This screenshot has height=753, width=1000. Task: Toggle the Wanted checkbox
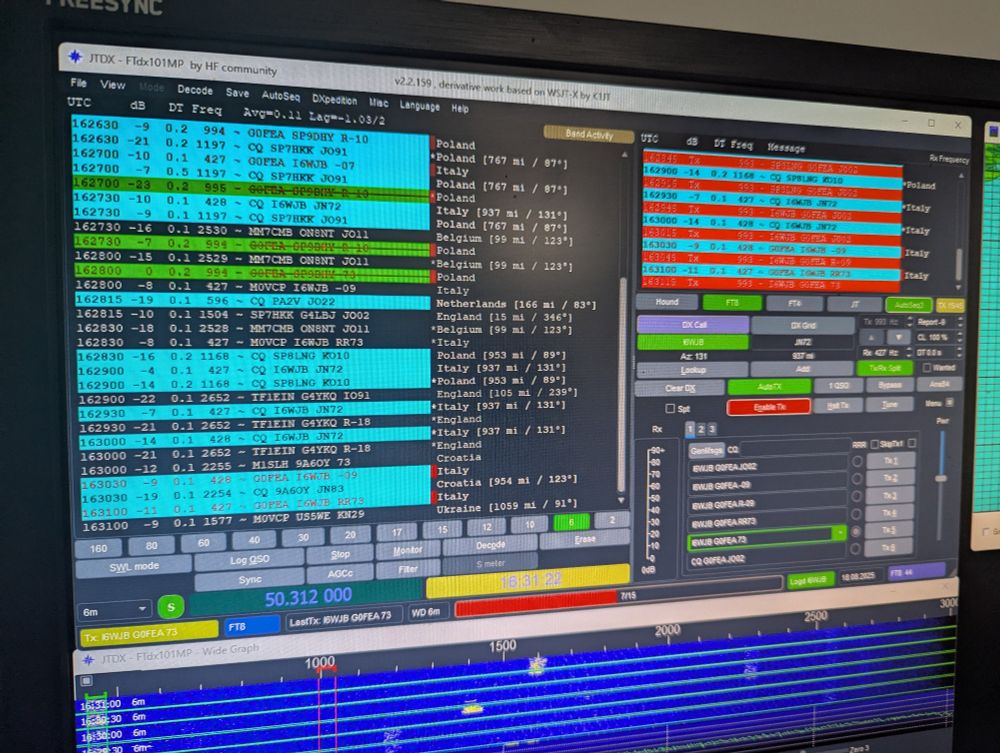927,367
